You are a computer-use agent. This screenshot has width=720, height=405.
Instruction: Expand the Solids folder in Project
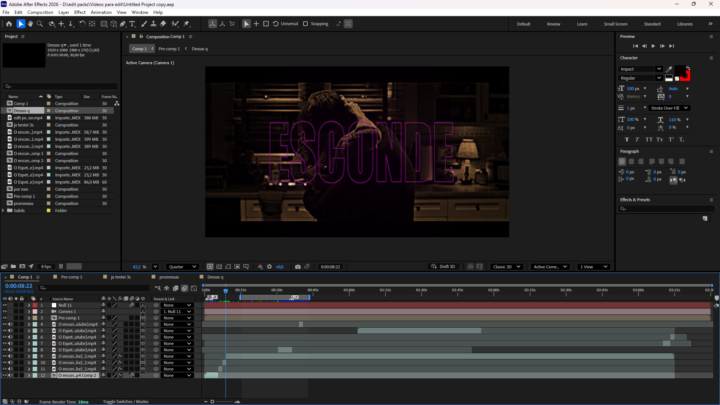[3, 210]
